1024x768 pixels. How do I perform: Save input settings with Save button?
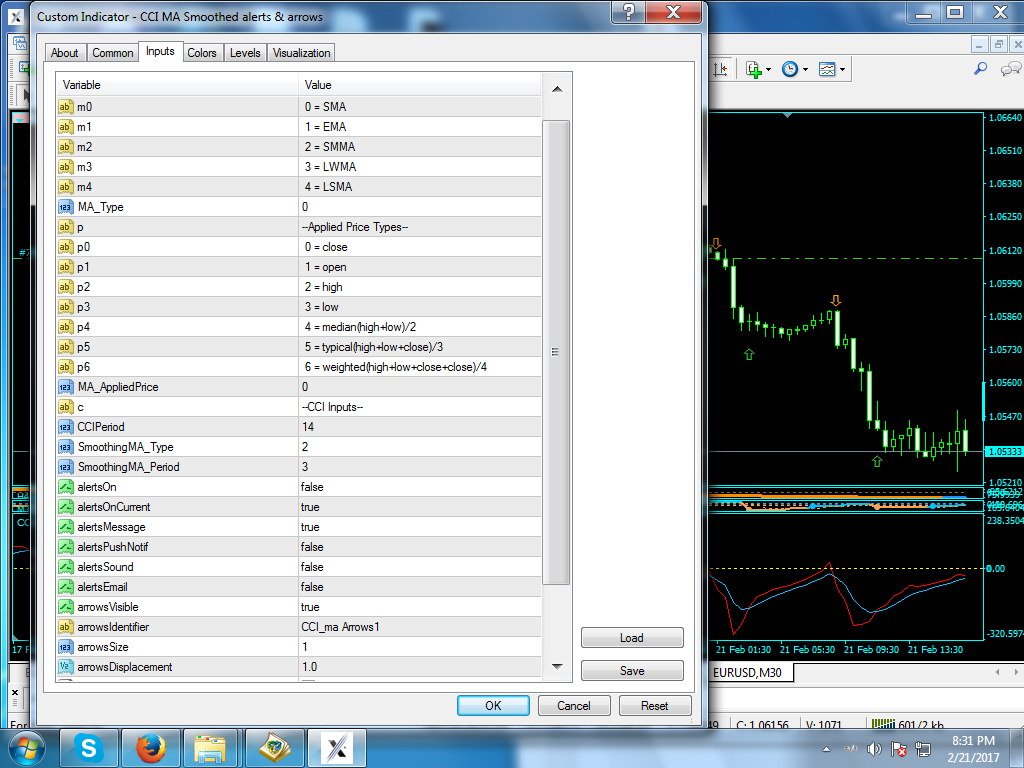pos(632,671)
